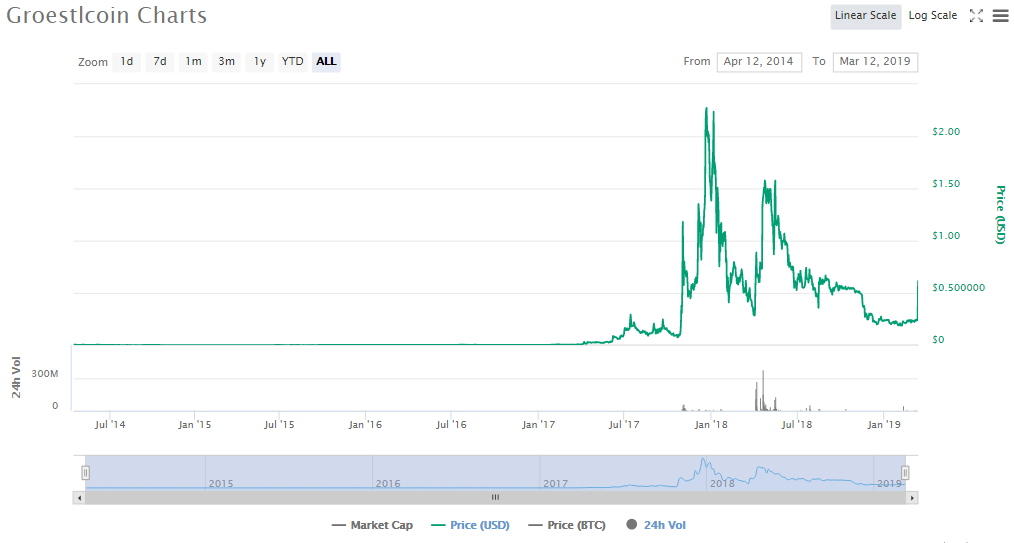
Task: Toggle Price (BTC) series in legend
Action: tap(567, 525)
